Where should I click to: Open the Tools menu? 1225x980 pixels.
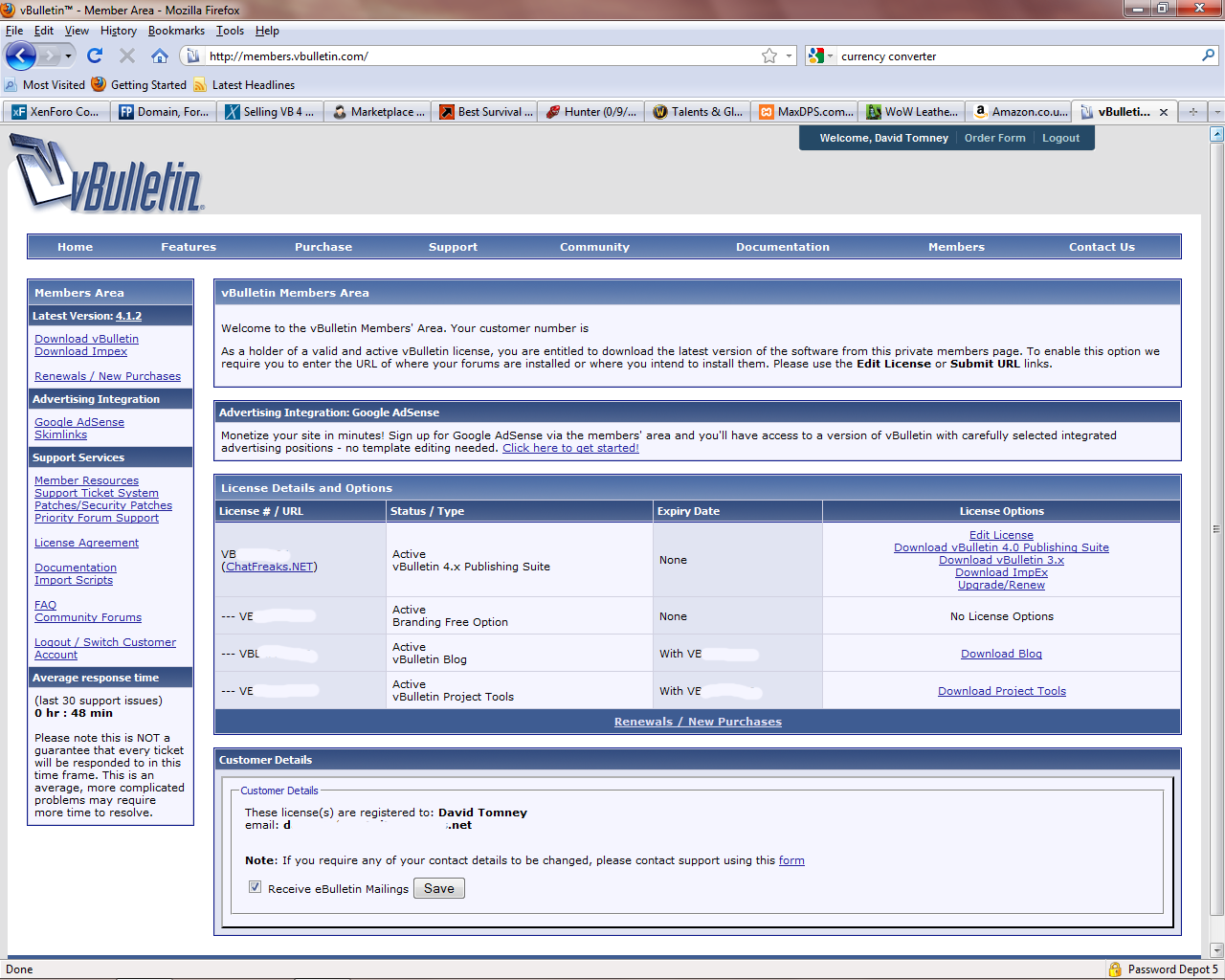point(230,31)
